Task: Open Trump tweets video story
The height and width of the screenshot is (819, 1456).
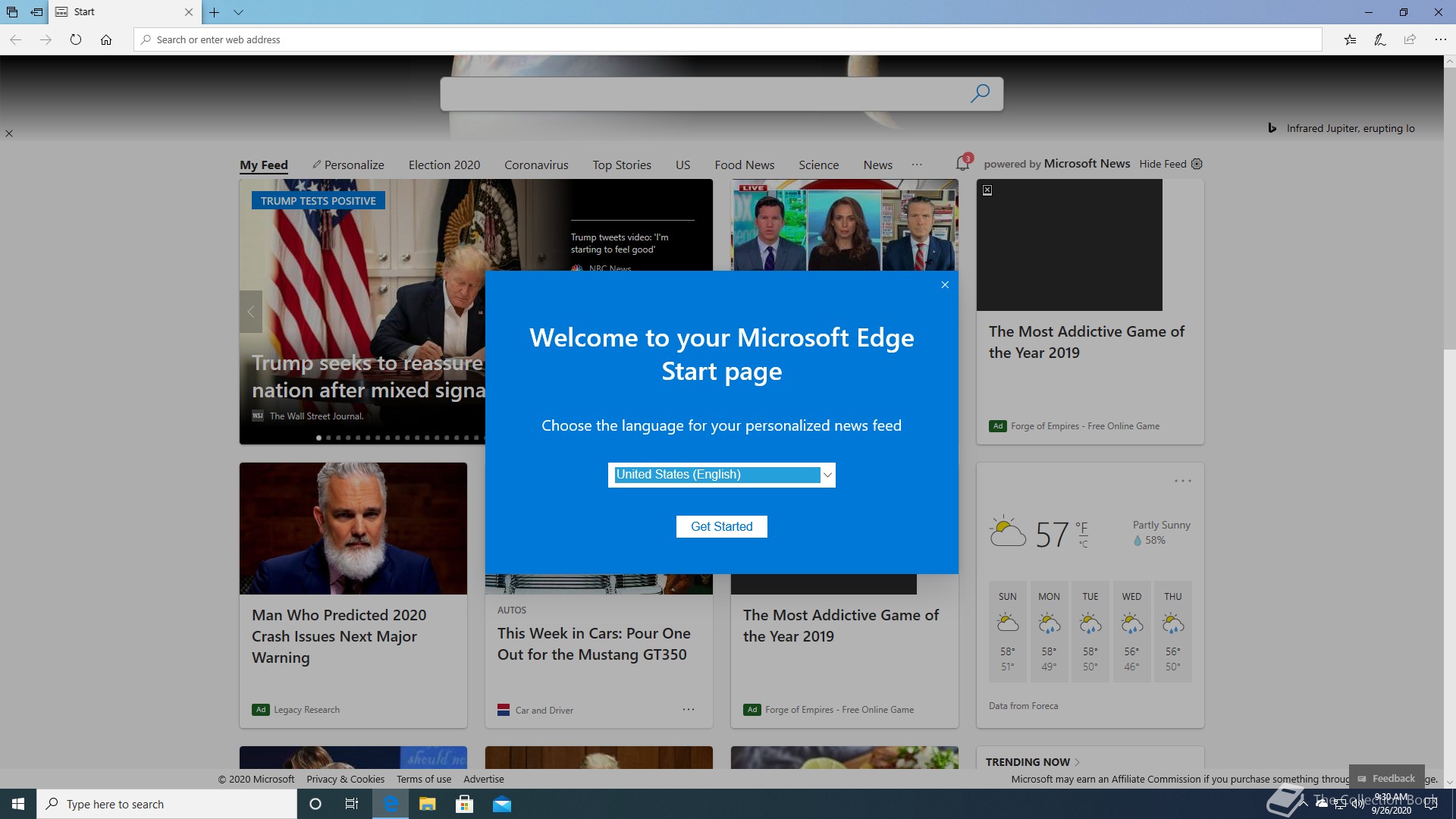Action: 620,243
